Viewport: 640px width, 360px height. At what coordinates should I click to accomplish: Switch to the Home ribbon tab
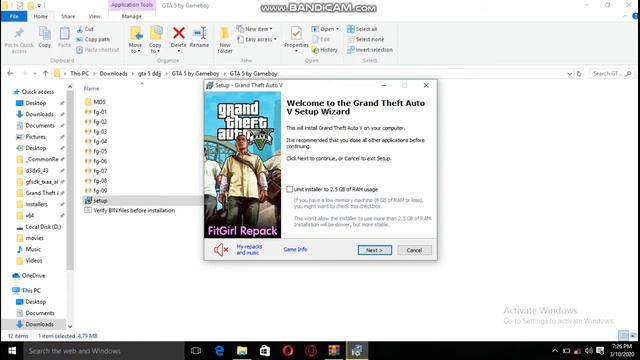(40, 16)
